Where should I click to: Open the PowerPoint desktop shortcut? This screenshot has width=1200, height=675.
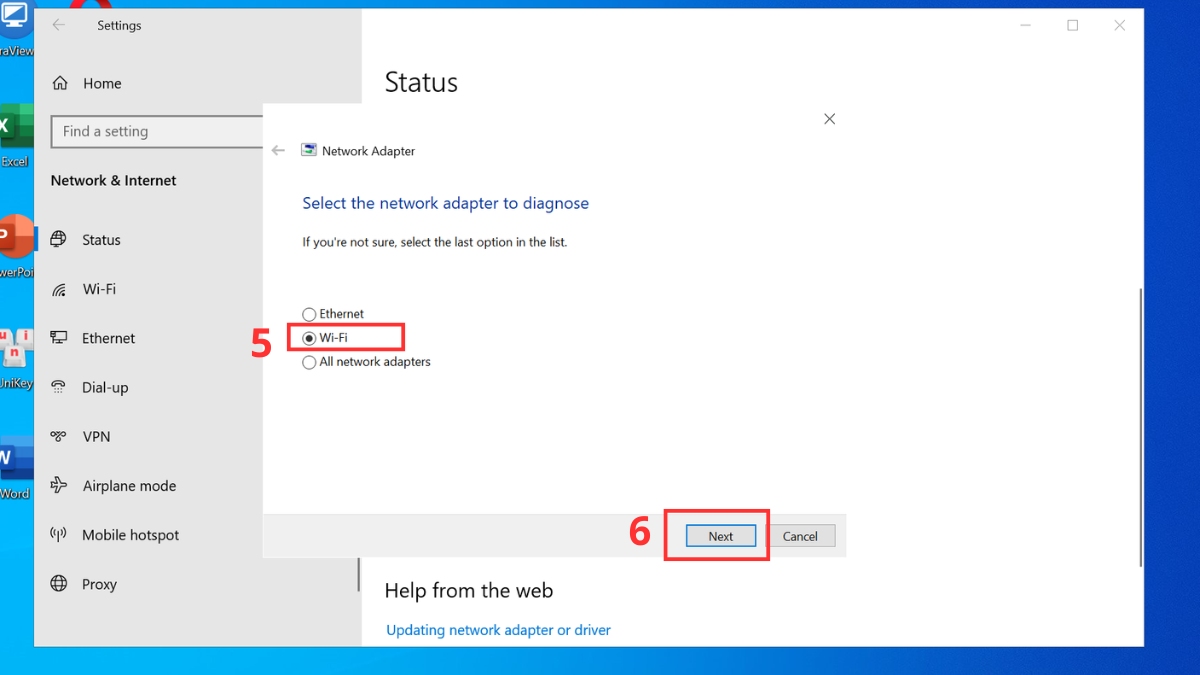pyautogui.click(x=15, y=247)
